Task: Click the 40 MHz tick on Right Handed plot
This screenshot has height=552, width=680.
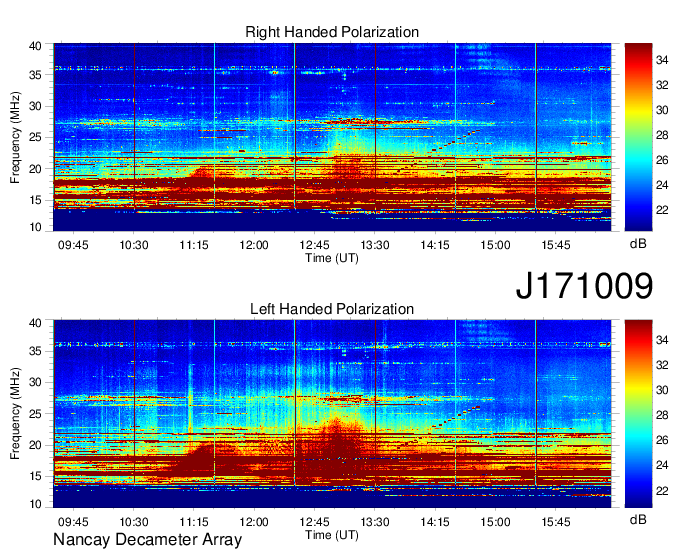Action: click(x=36, y=46)
